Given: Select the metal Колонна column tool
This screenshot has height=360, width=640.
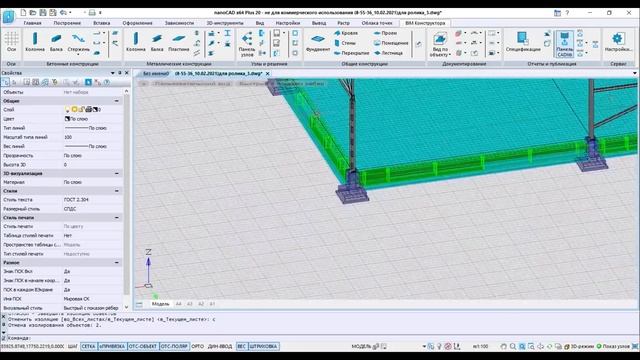Looking at the screenshot, I should click(136, 42).
